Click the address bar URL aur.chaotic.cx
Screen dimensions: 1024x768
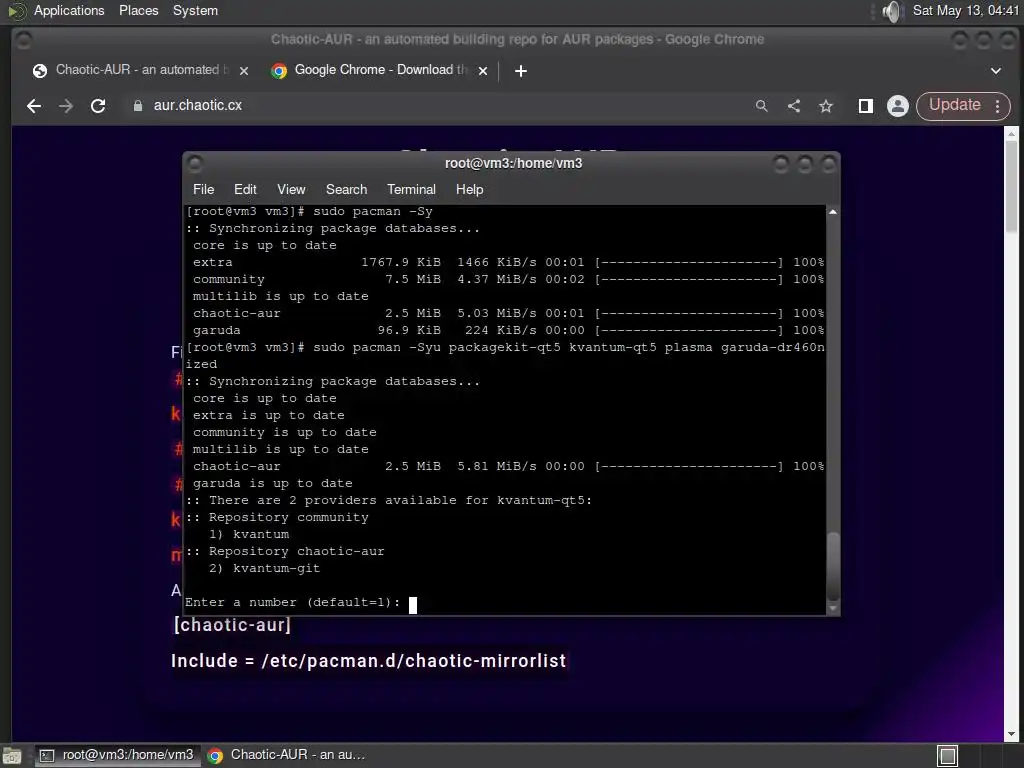(198, 105)
